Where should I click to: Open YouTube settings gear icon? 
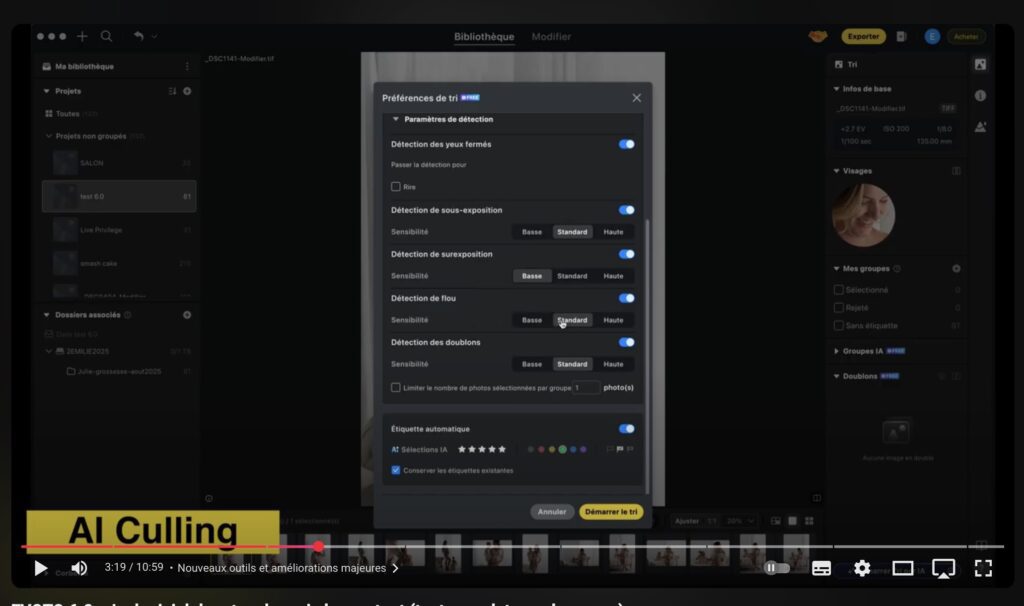coord(861,568)
